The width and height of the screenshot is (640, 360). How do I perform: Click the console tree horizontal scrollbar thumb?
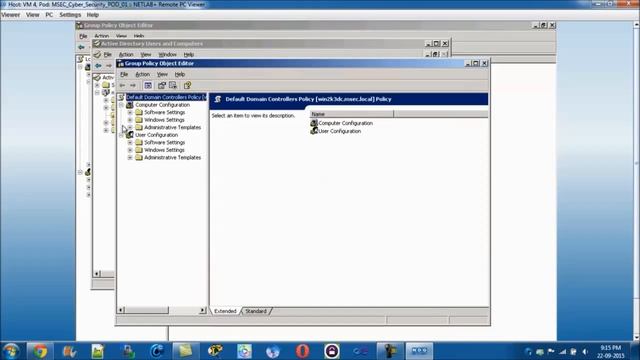(x=146, y=310)
